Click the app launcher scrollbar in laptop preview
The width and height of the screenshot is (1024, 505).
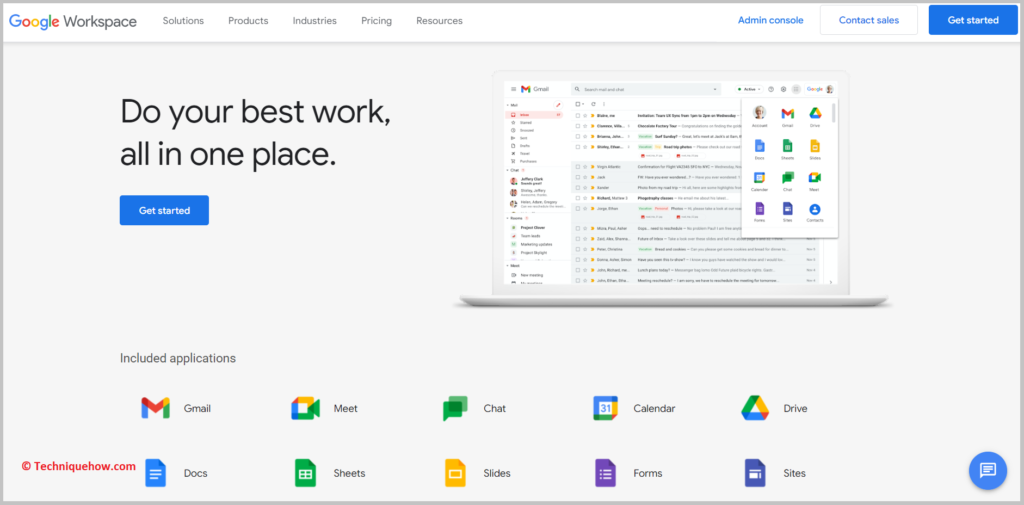(x=833, y=112)
